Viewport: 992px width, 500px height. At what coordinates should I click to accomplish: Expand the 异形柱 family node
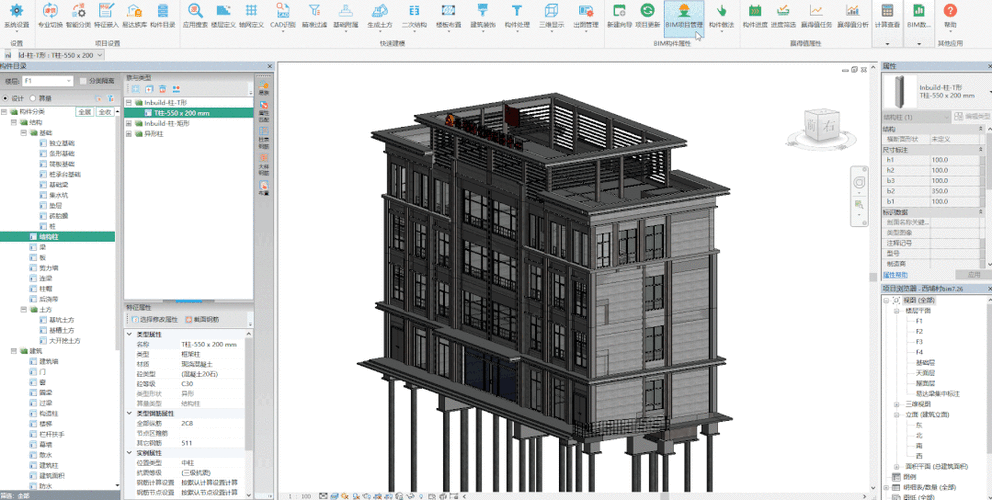tap(128, 133)
